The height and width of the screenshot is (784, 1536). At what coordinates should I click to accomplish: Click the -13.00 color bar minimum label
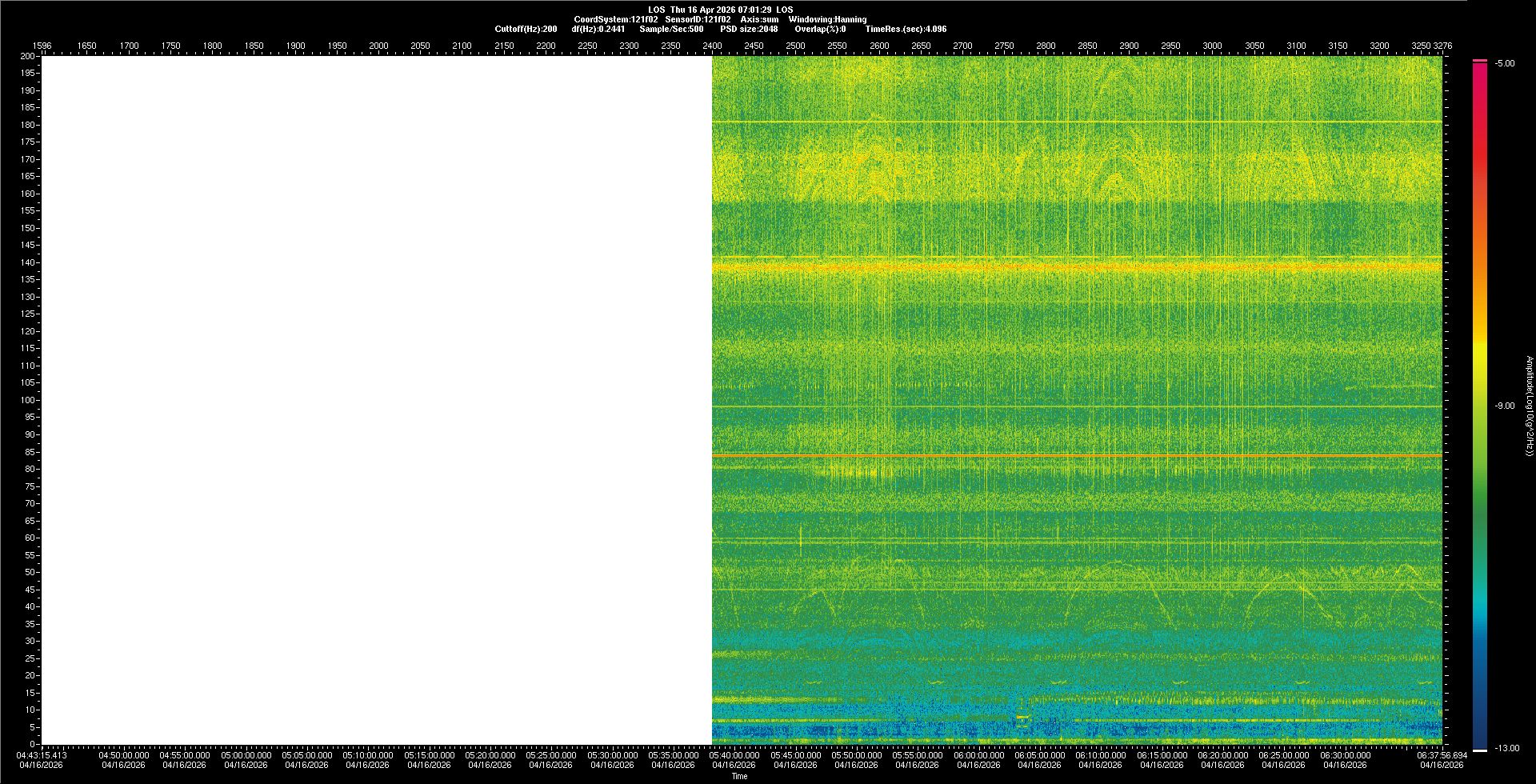pos(1506,749)
